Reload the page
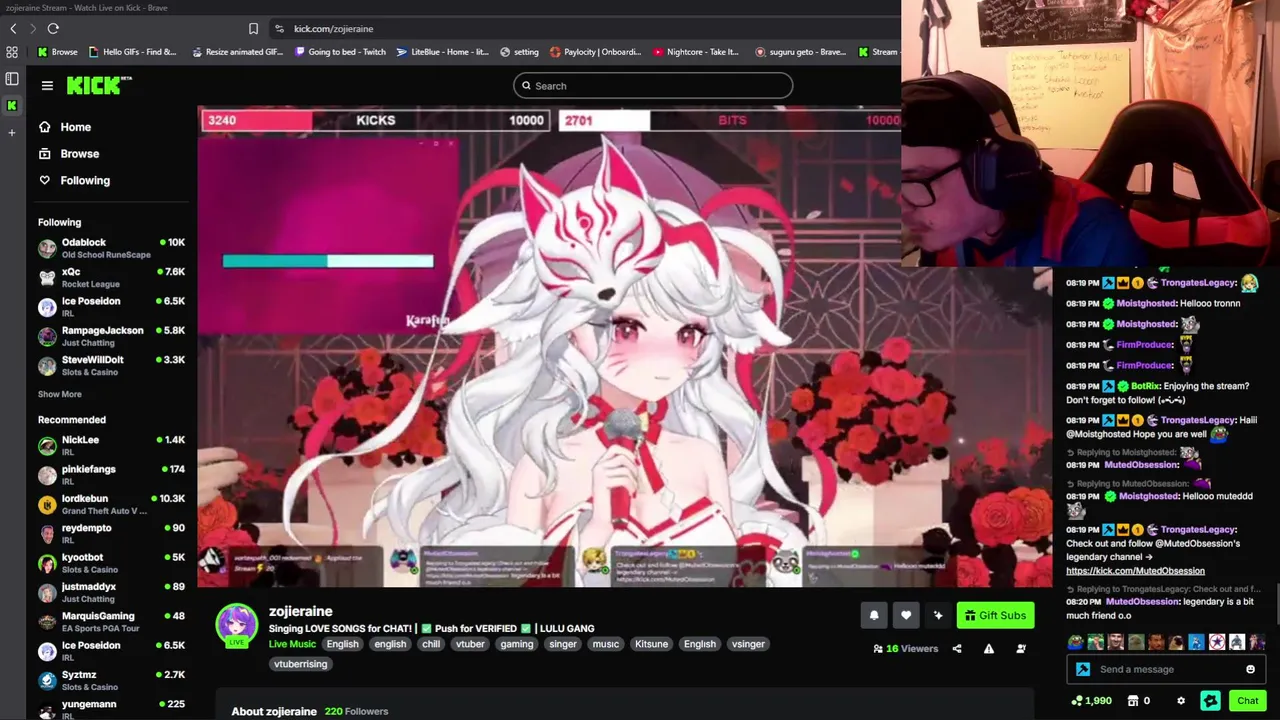The height and width of the screenshot is (720, 1280). (x=53, y=29)
